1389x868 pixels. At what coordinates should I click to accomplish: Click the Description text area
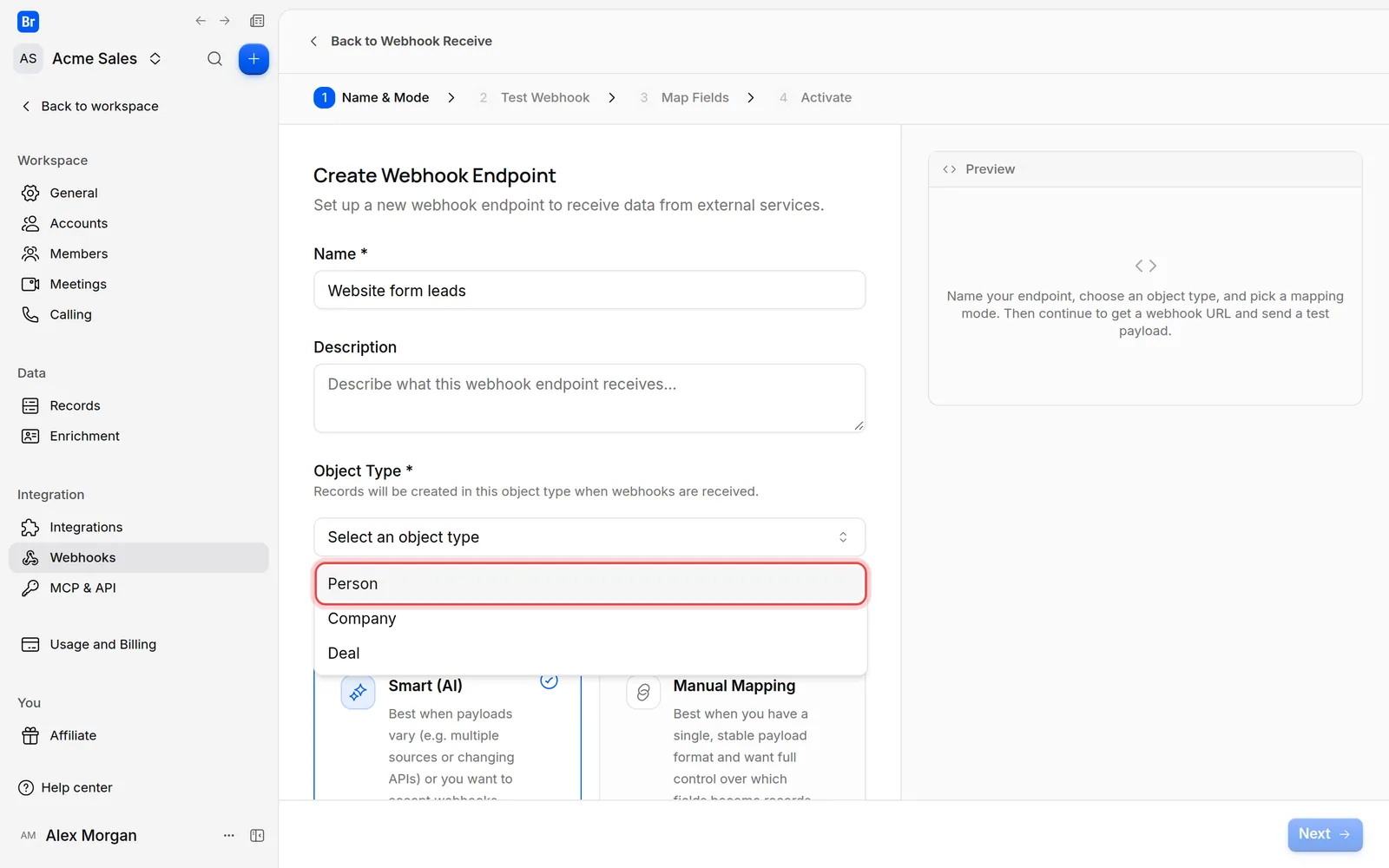[589, 398]
